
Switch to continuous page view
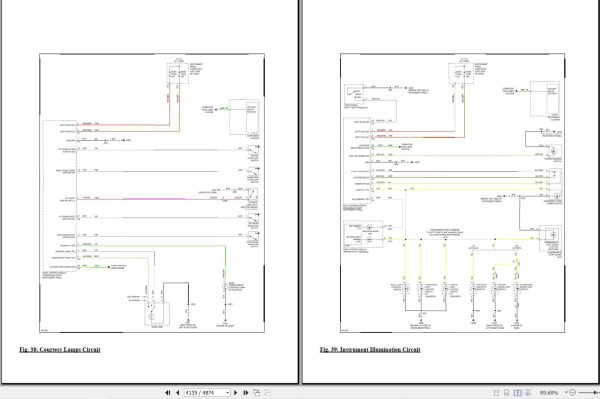click(x=506, y=392)
